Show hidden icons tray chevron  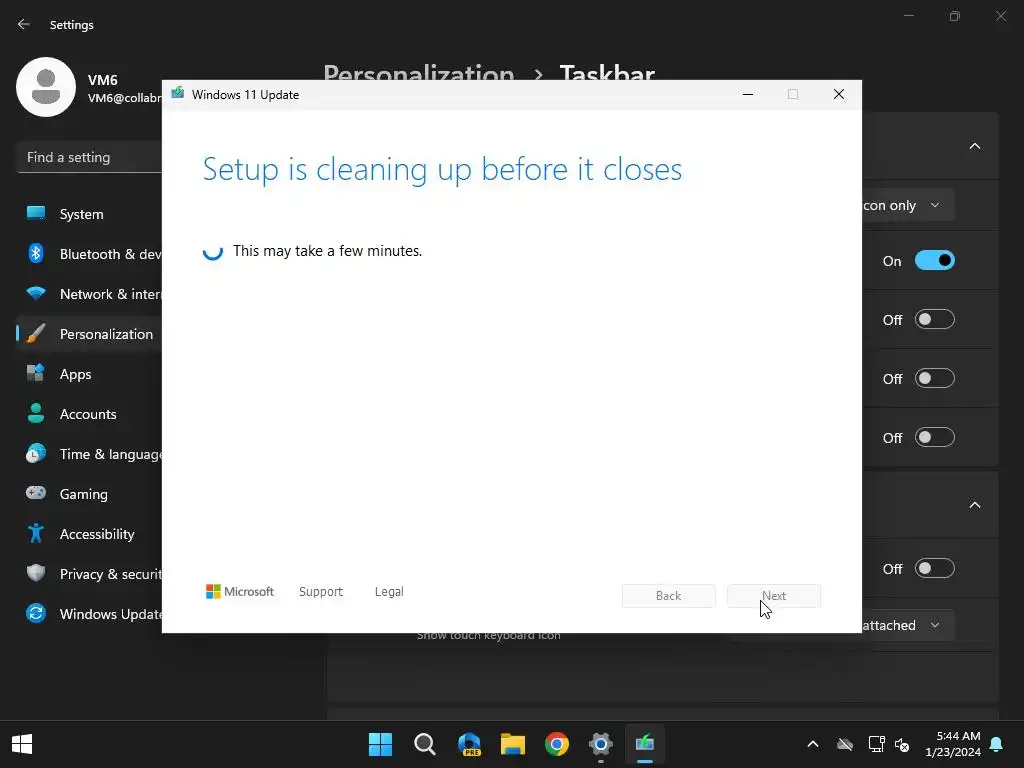812,744
